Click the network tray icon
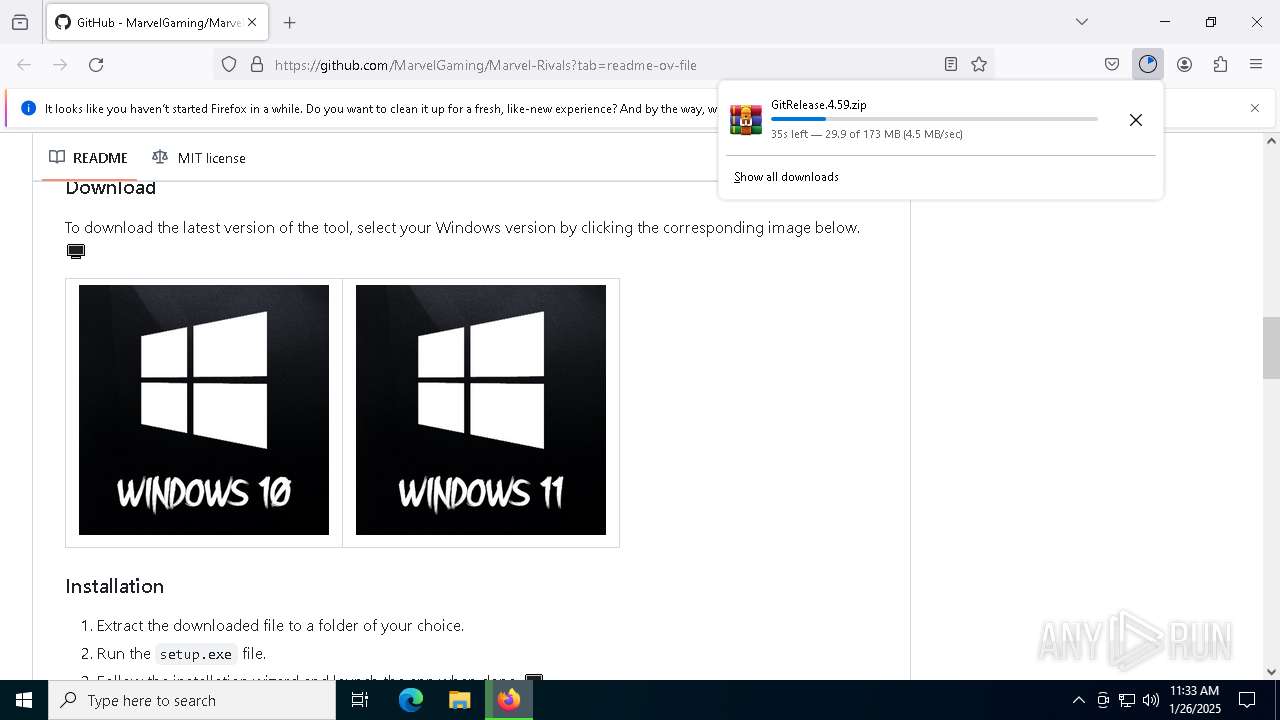The image size is (1280, 720). 1127,700
